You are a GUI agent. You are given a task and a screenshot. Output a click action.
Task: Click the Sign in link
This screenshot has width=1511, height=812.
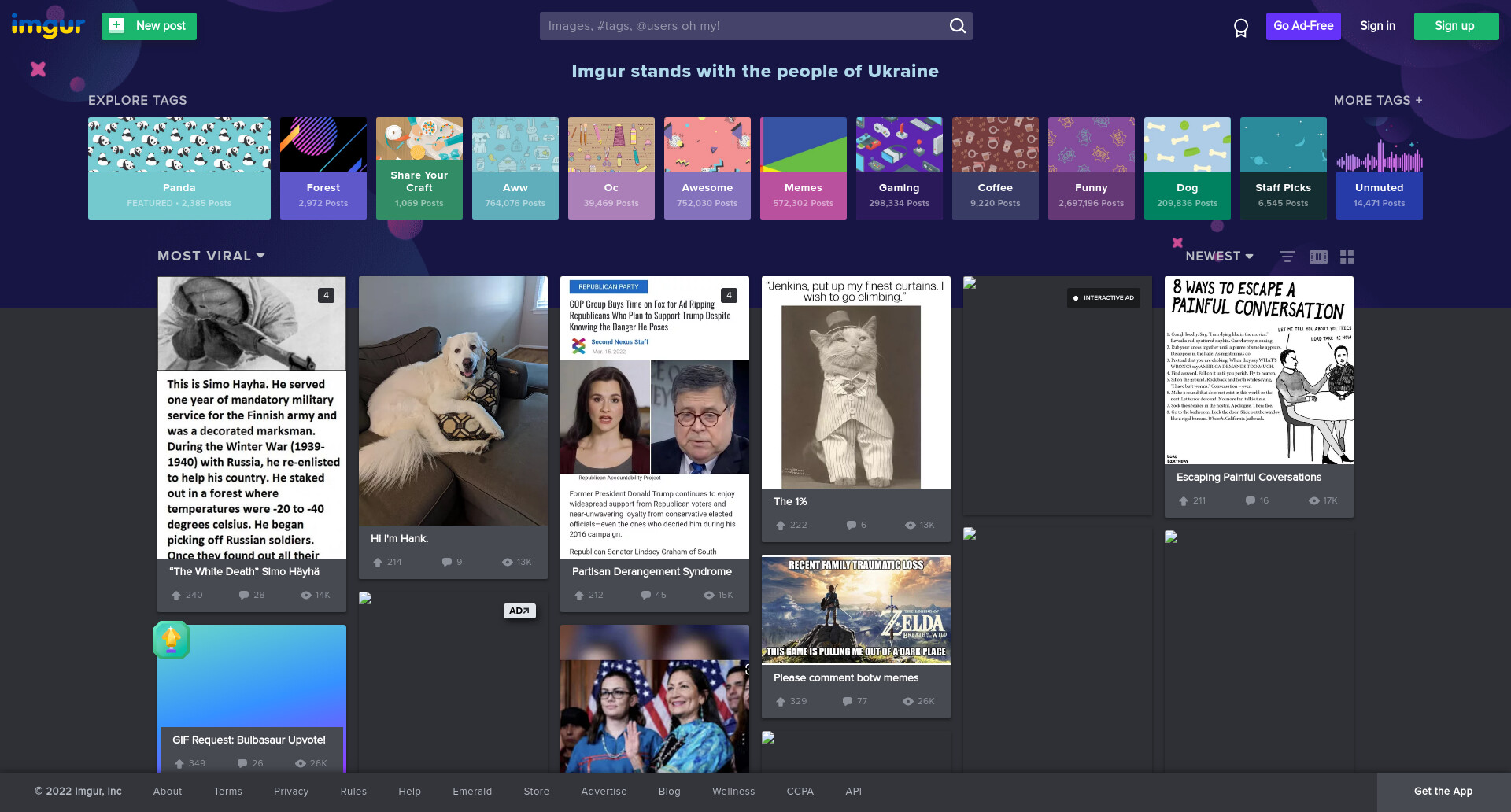tap(1377, 26)
